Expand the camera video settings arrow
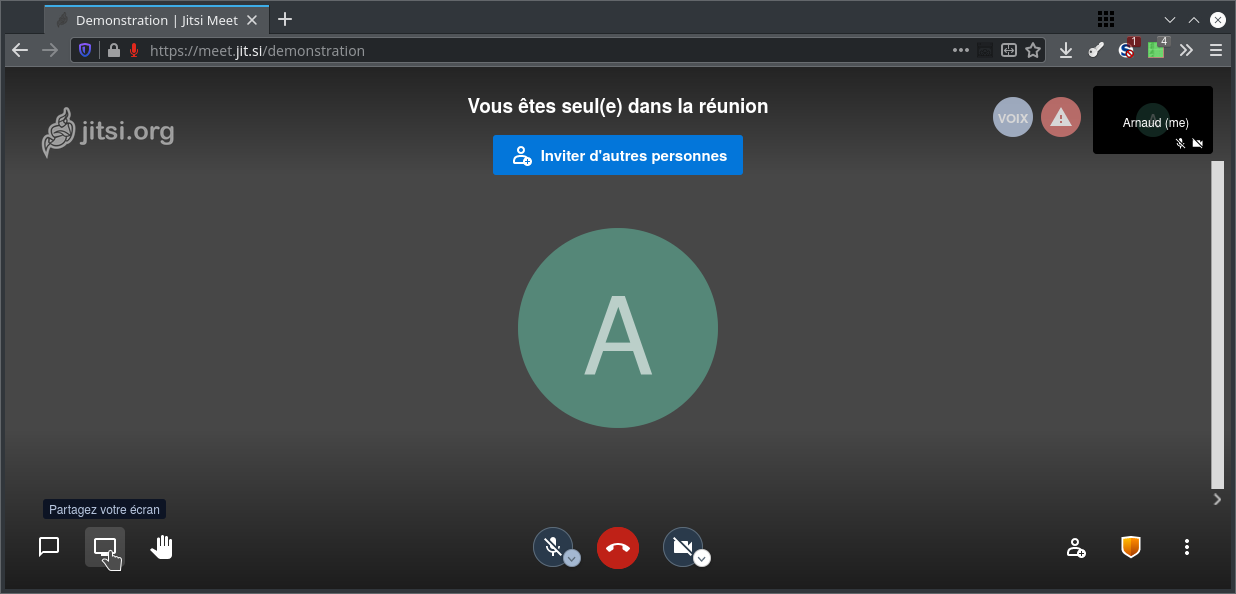The height and width of the screenshot is (594, 1236). pyautogui.click(x=703, y=558)
